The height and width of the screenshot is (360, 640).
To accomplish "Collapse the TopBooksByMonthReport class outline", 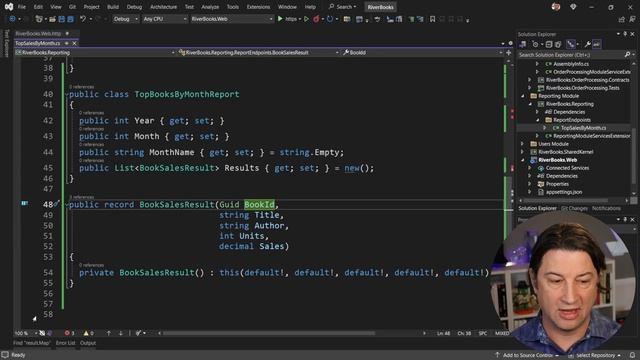I will [67, 95].
